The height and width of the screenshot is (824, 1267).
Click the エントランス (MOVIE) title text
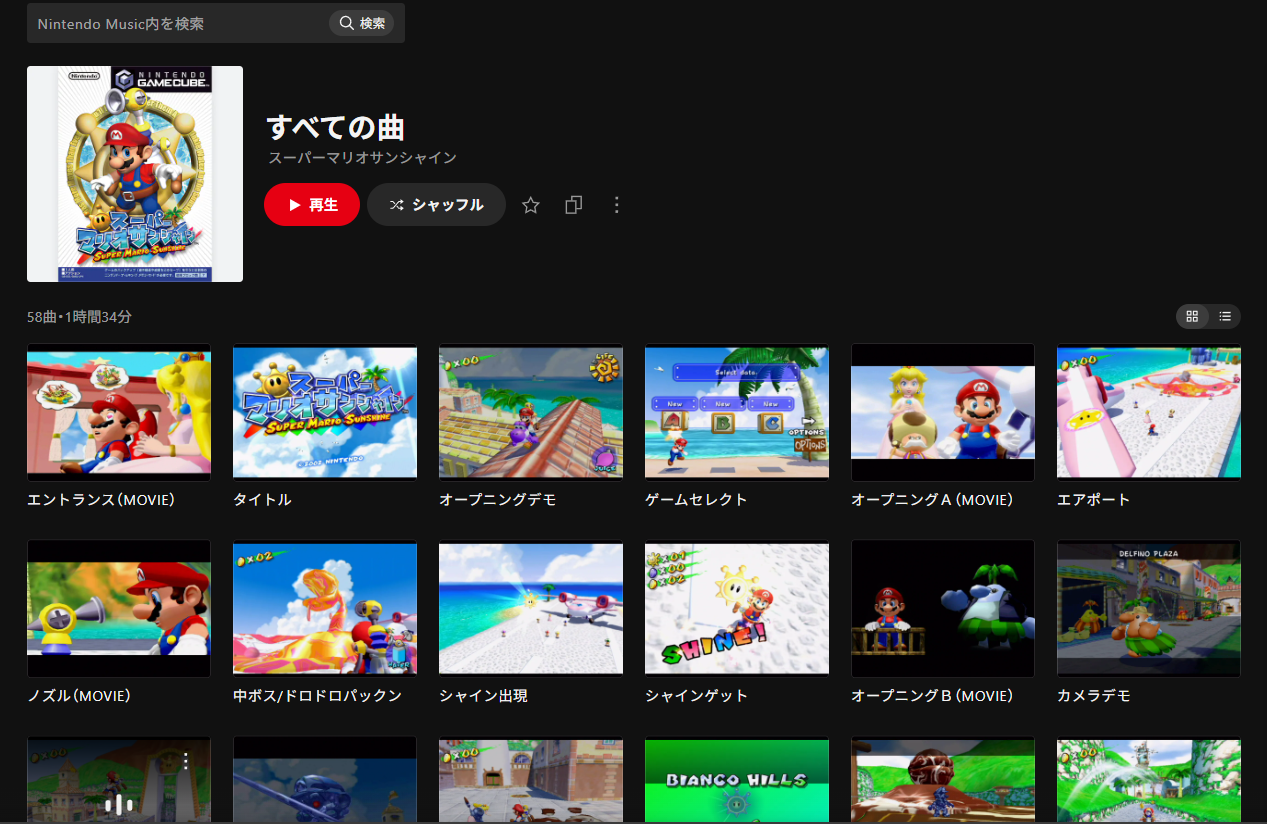(x=101, y=499)
